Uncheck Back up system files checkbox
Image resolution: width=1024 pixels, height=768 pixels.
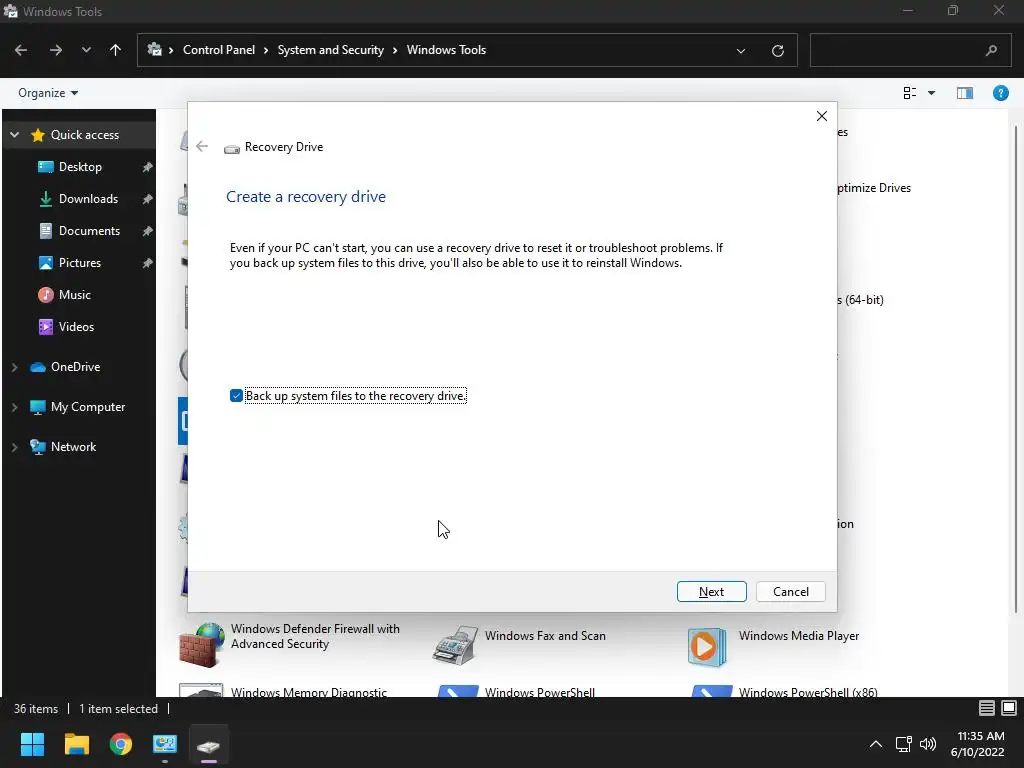pos(236,396)
